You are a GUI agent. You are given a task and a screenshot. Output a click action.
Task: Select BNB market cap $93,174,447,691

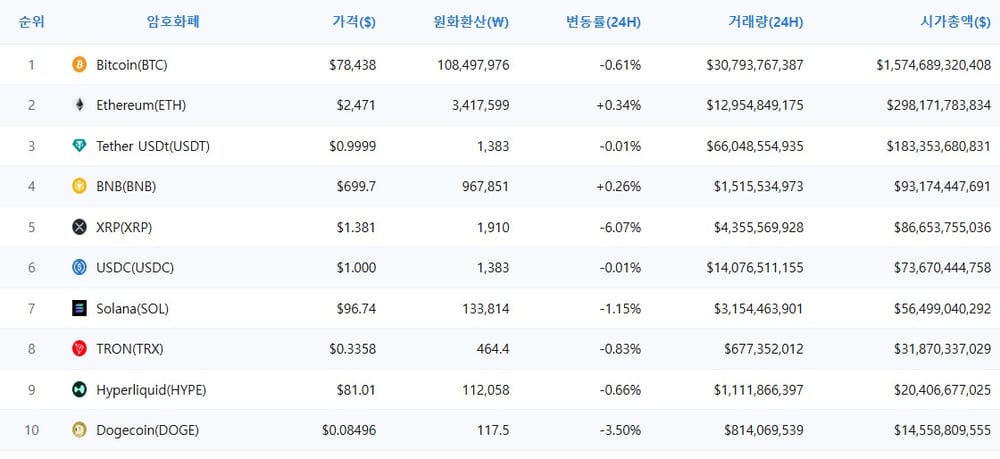tap(943, 187)
